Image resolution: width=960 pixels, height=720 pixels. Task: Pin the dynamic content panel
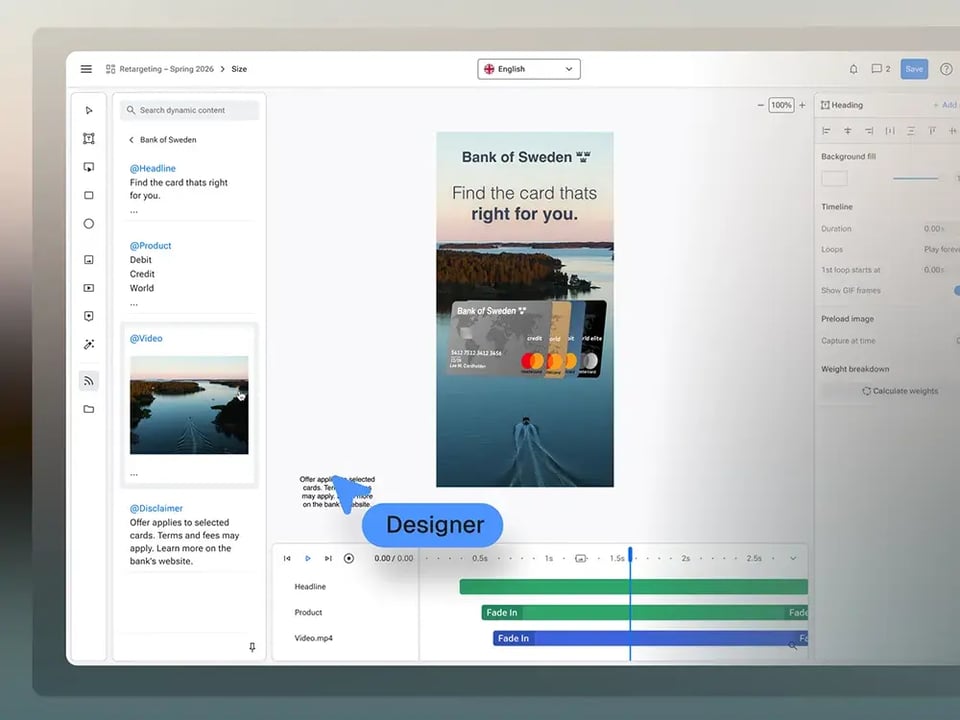point(252,647)
